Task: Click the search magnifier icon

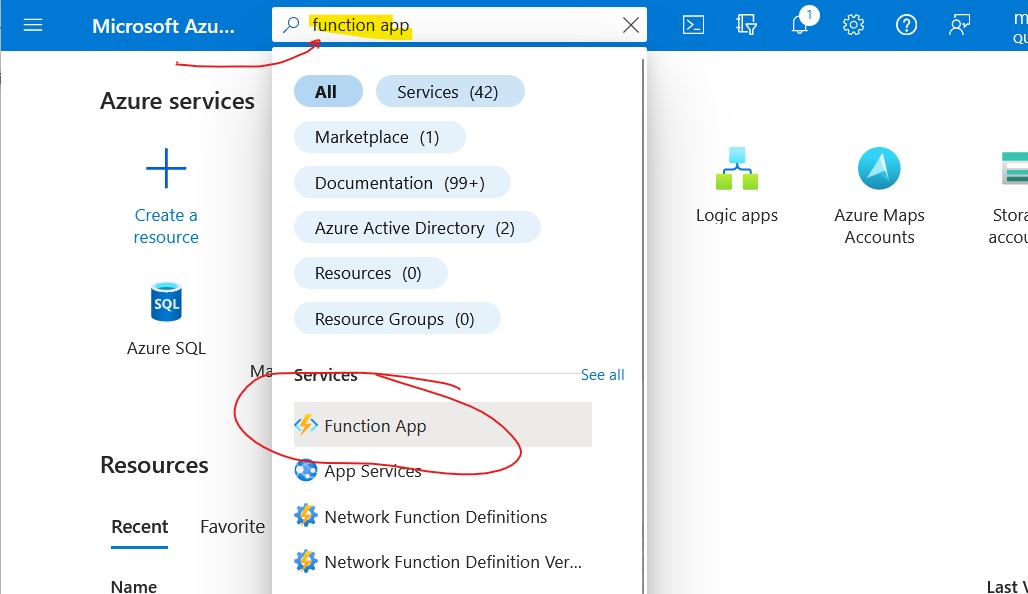Action: (x=291, y=25)
